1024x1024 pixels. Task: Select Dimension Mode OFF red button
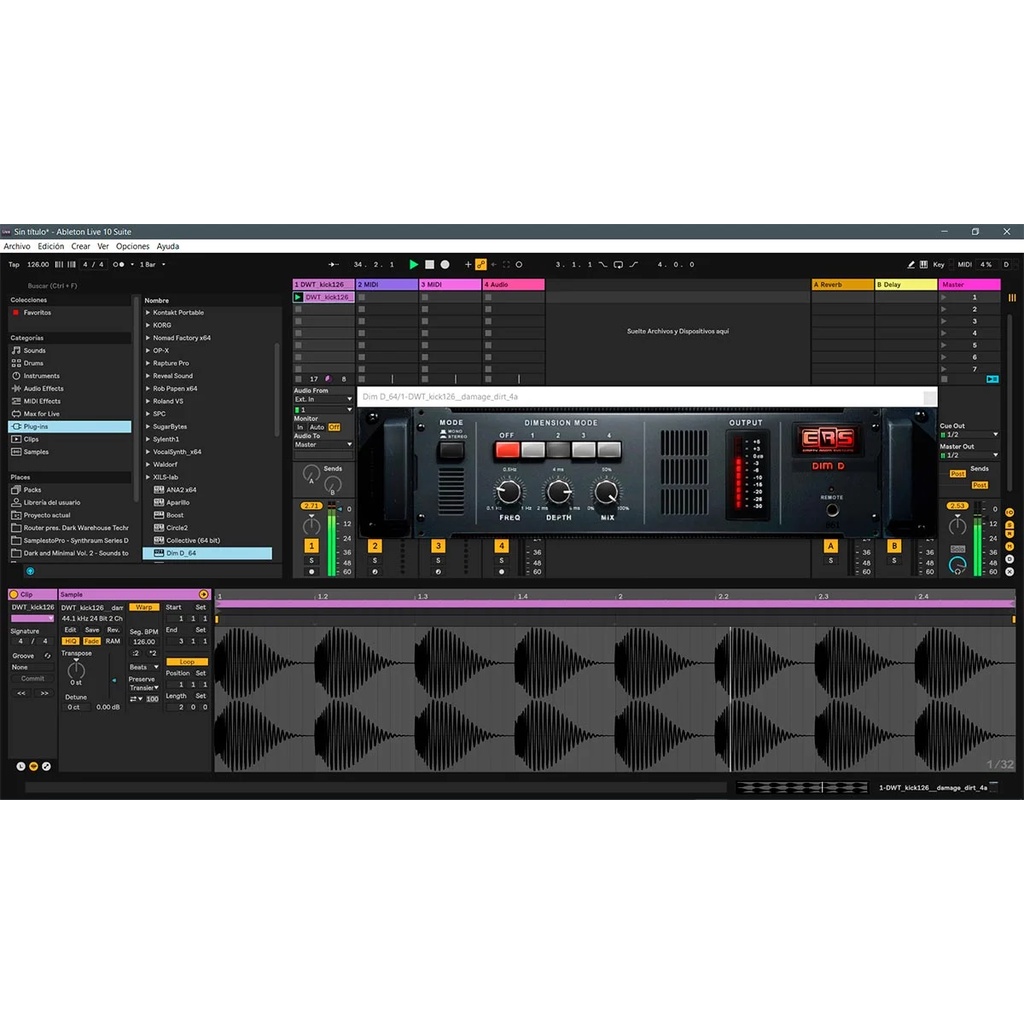click(507, 449)
